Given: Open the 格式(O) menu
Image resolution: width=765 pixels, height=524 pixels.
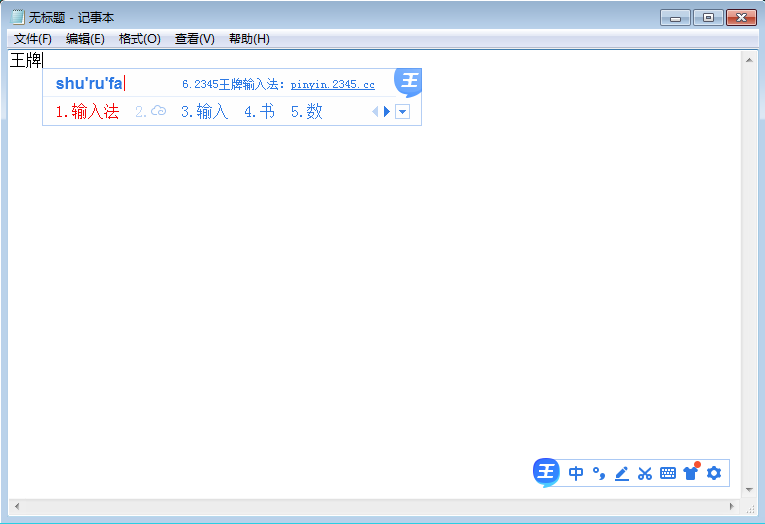Looking at the screenshot, I should tap(139, 39).
